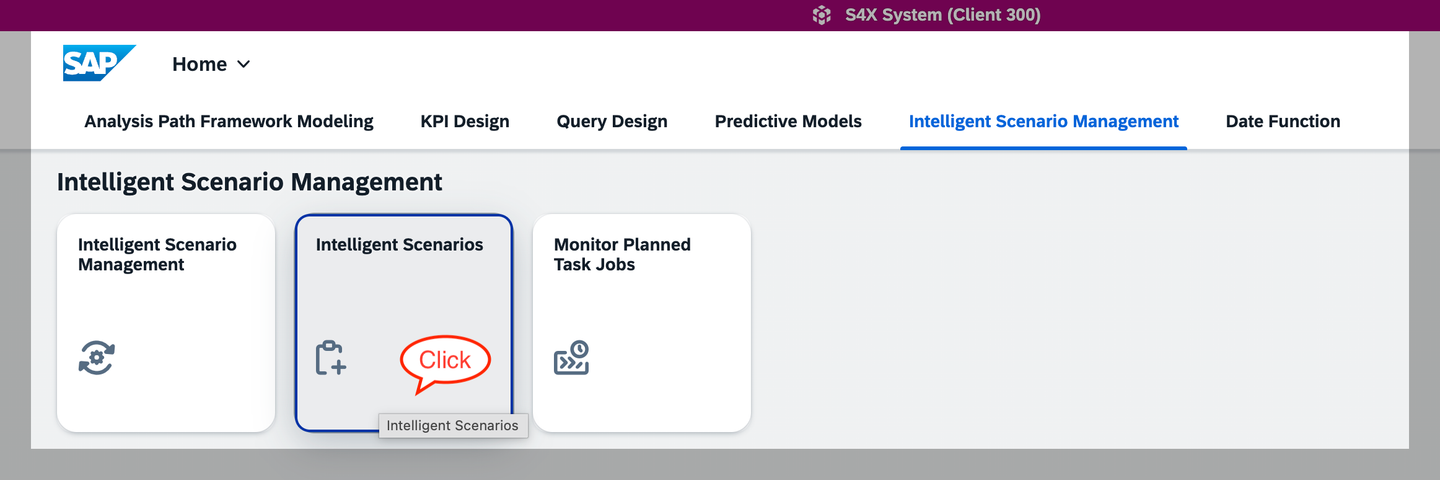Click the Intelligent Scenario Management section heading
Screen dimensions: 1440x480
(x=250, y=182)
